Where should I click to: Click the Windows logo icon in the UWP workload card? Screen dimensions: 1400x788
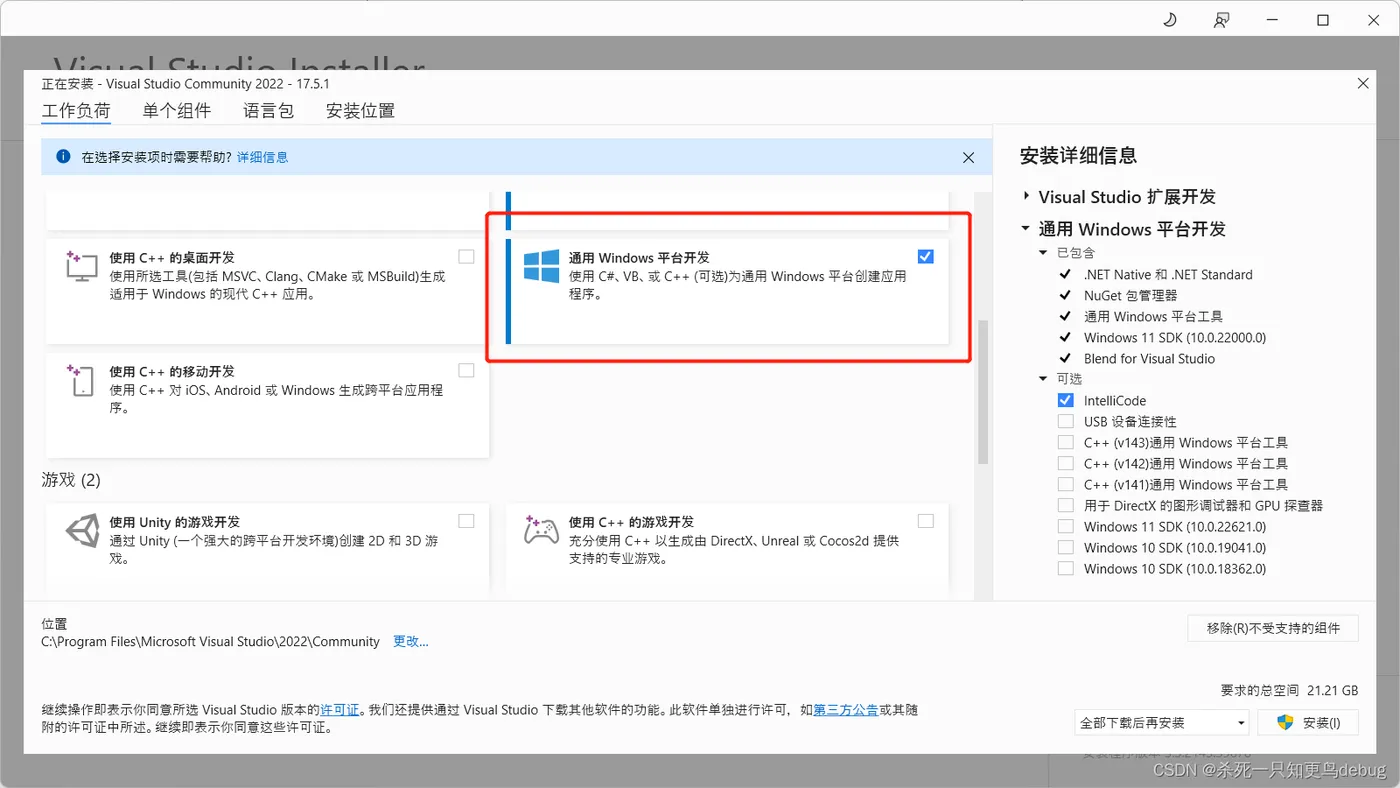541,267
